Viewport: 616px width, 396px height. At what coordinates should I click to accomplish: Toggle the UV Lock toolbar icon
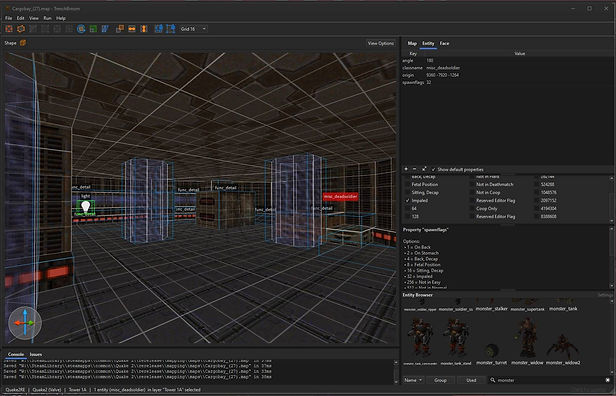click(170, 29)
